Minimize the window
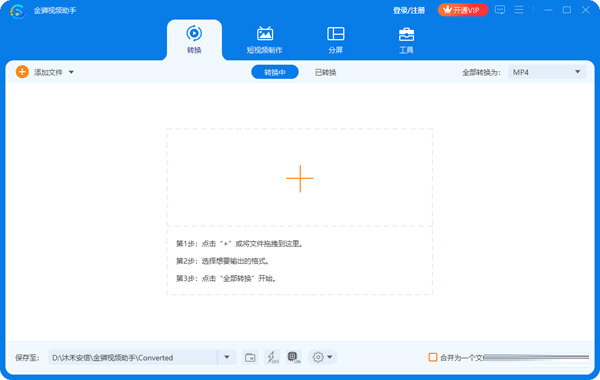The image size is (600, 380). pos(548,10)
